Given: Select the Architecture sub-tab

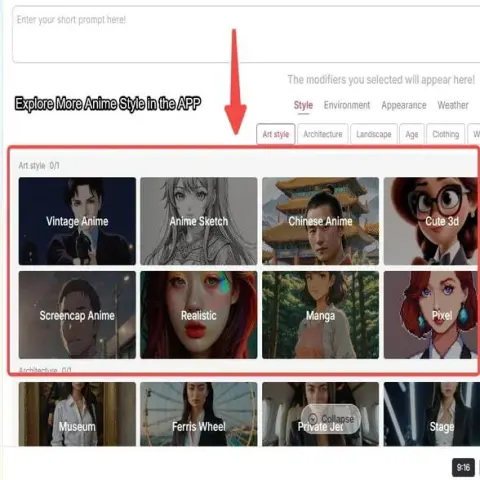Looking at the screenshot, I should click(x=323, y=134).
